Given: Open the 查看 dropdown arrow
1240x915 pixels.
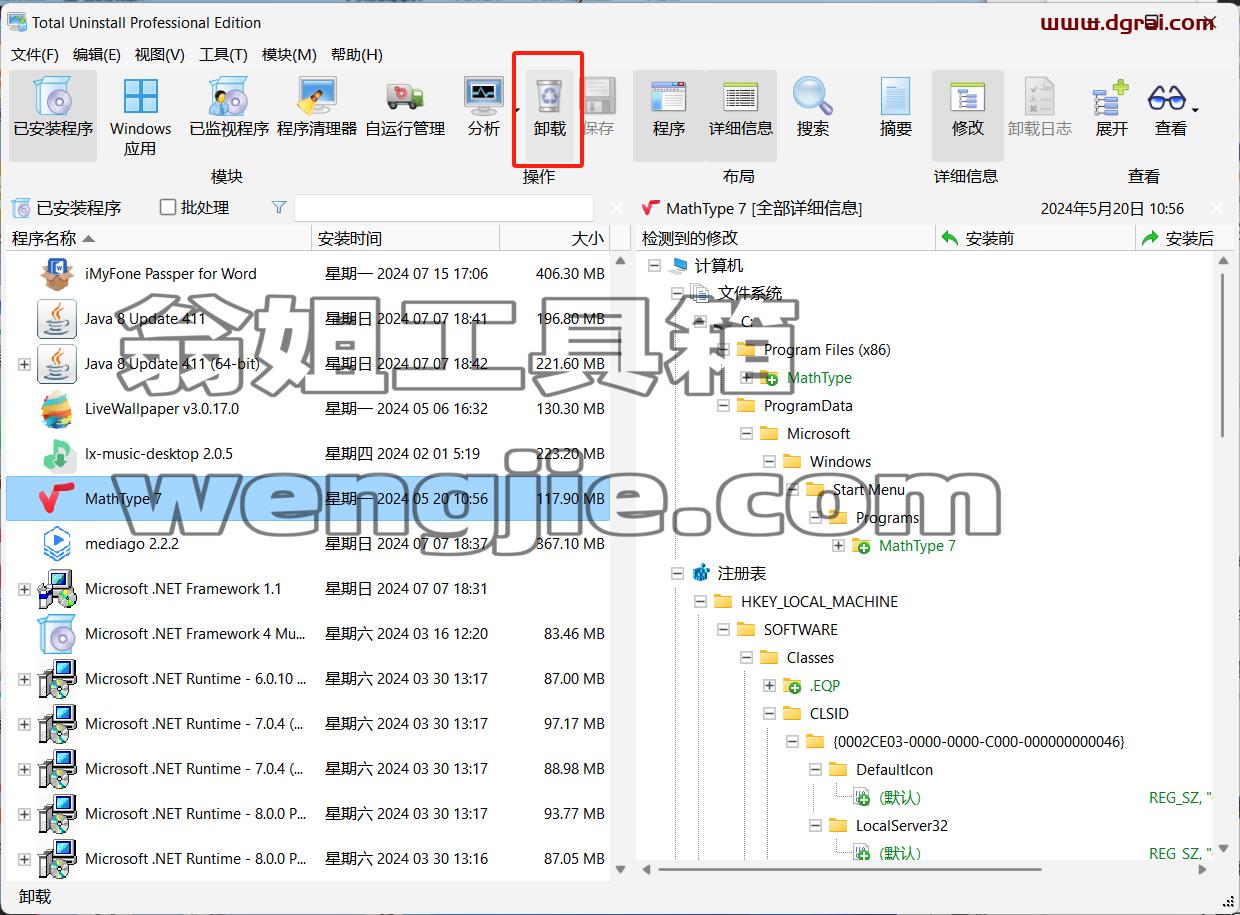Looking at the screenshot, I should (x=1195, y=109).
